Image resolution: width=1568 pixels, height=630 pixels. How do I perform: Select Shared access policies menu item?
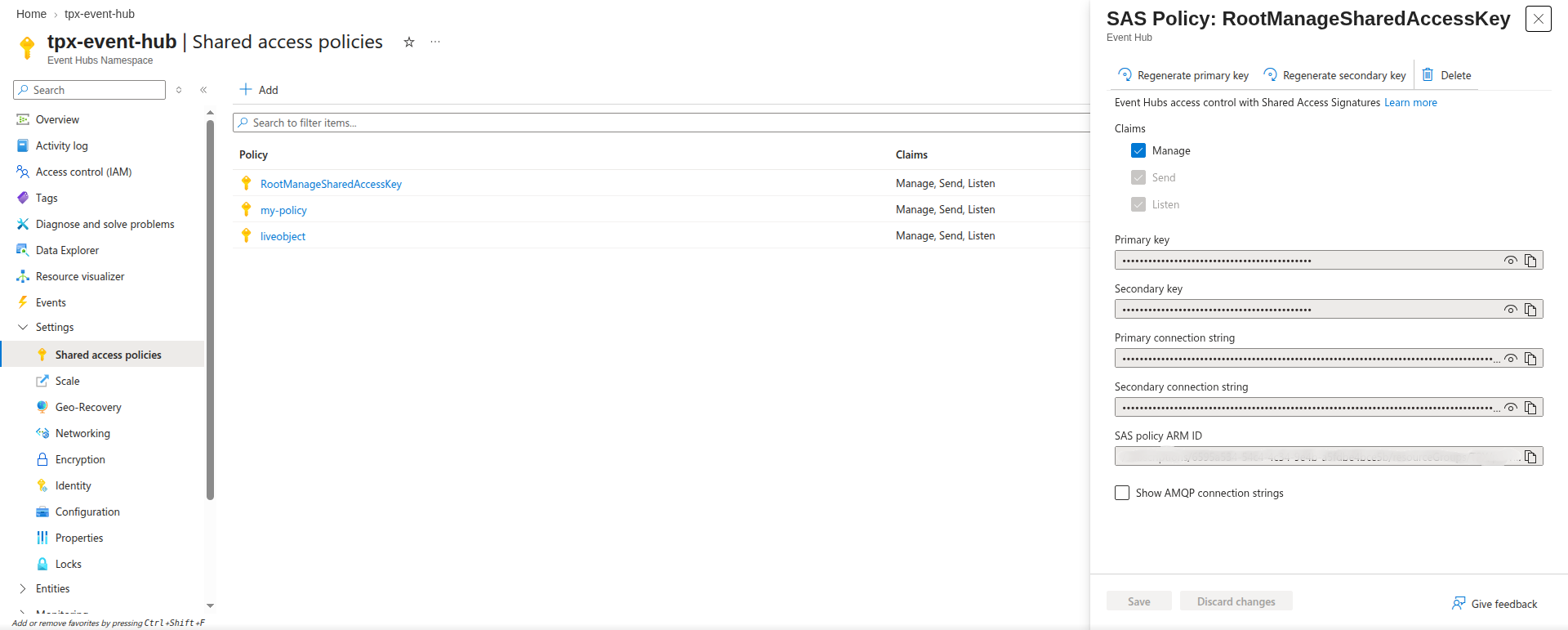(102, 355)
